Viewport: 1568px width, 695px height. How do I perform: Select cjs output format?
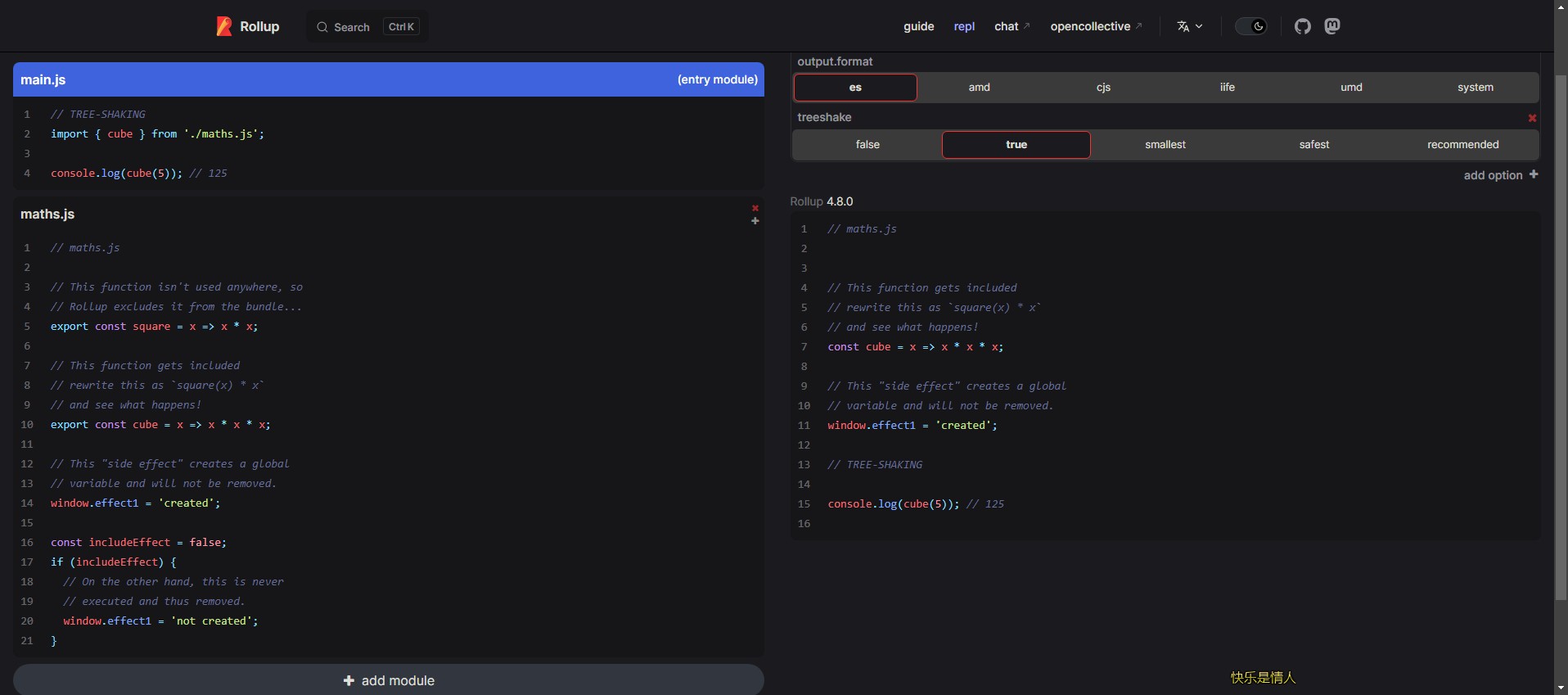click(1103, 88)
